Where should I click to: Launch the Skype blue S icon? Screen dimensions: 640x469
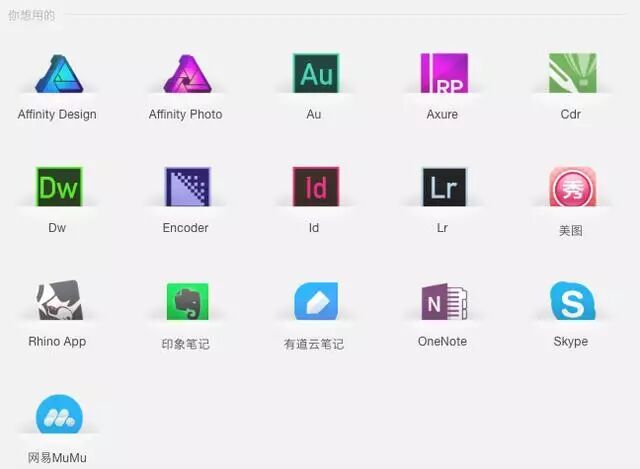(x=573, y=300)
